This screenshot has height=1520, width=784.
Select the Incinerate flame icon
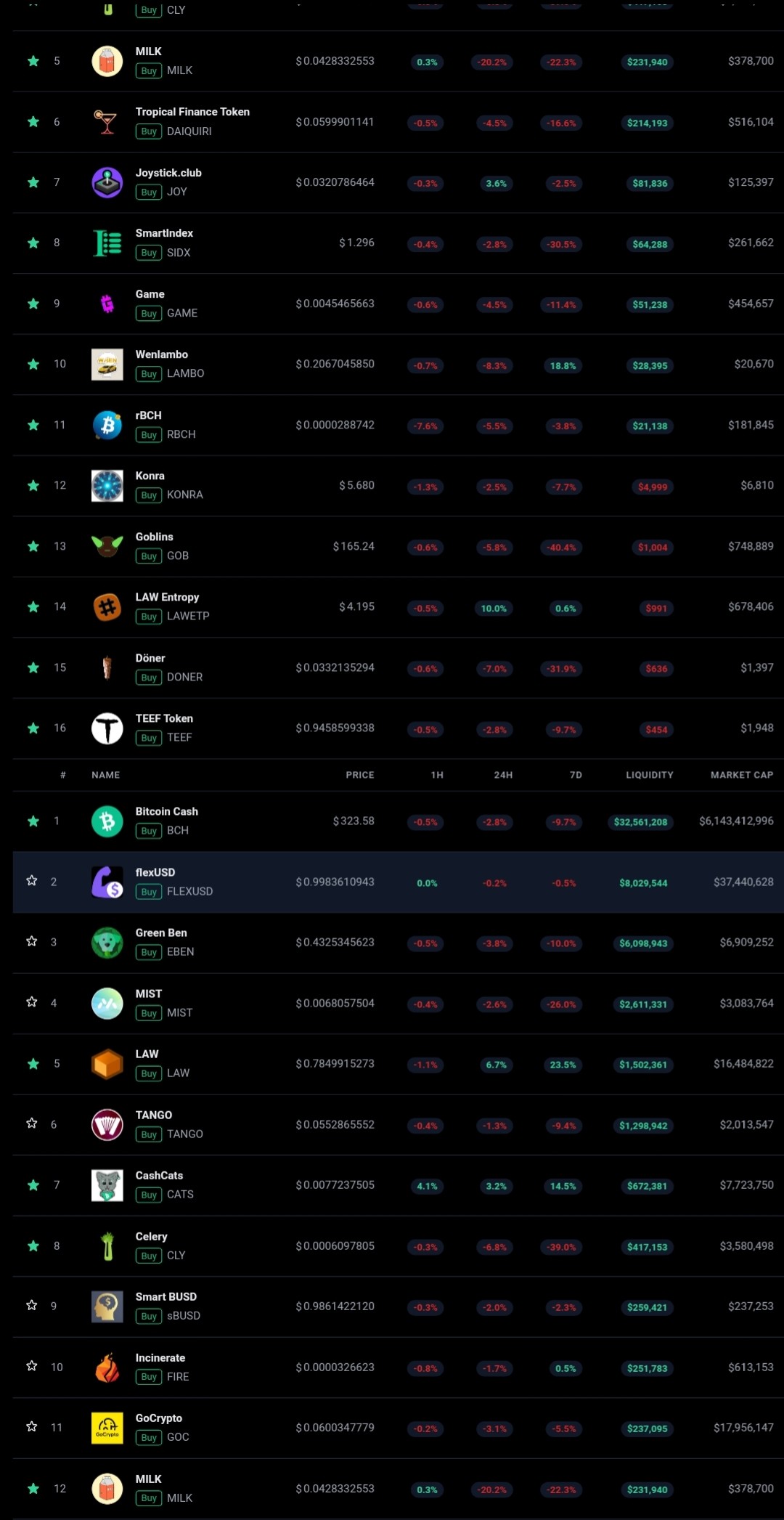107,1367
